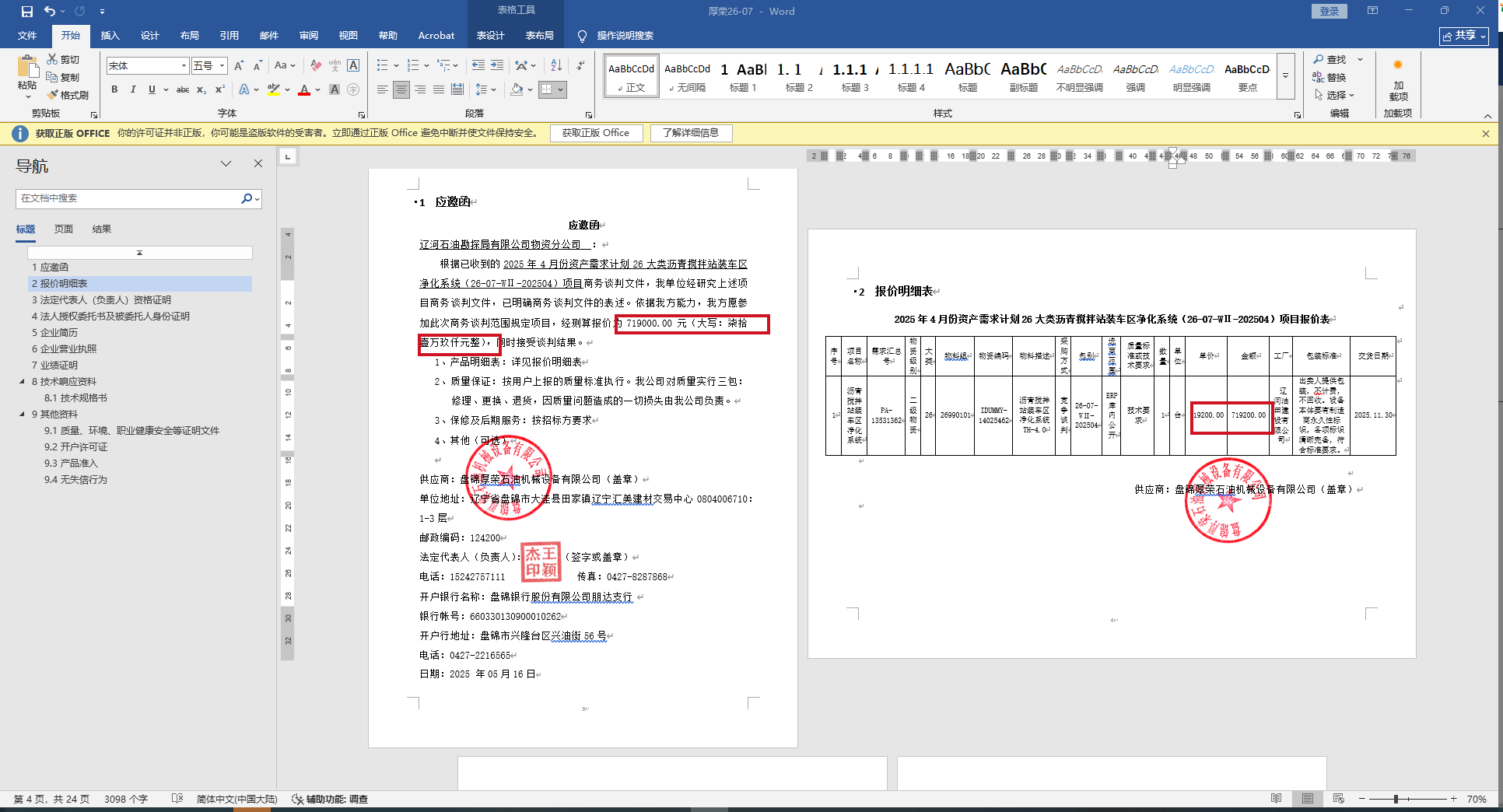Open the 宋体 font name dropdown
The width and height of the screenshot is (1503, 812).
(184, 66)
